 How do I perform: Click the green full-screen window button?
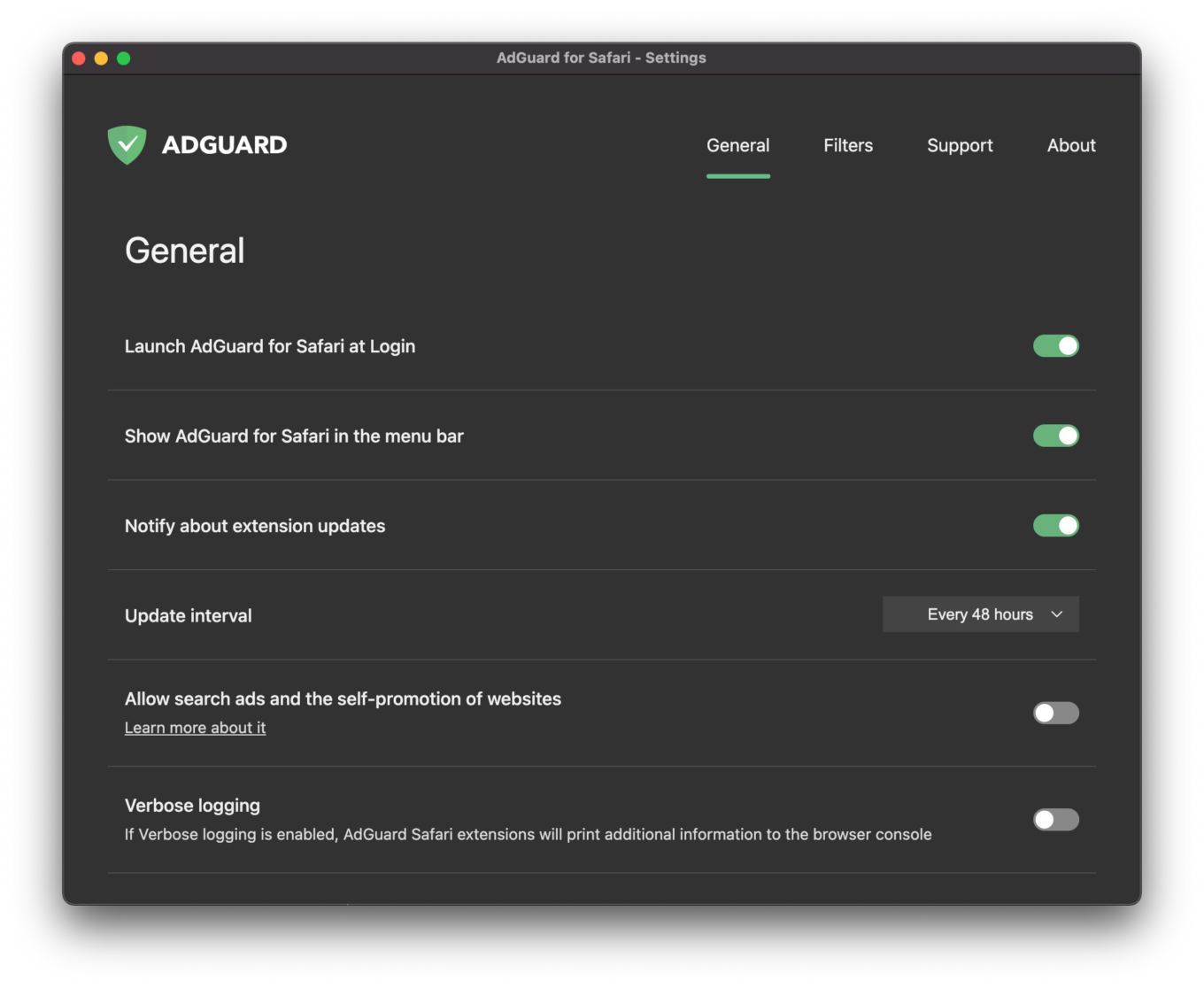click(124, 58)
